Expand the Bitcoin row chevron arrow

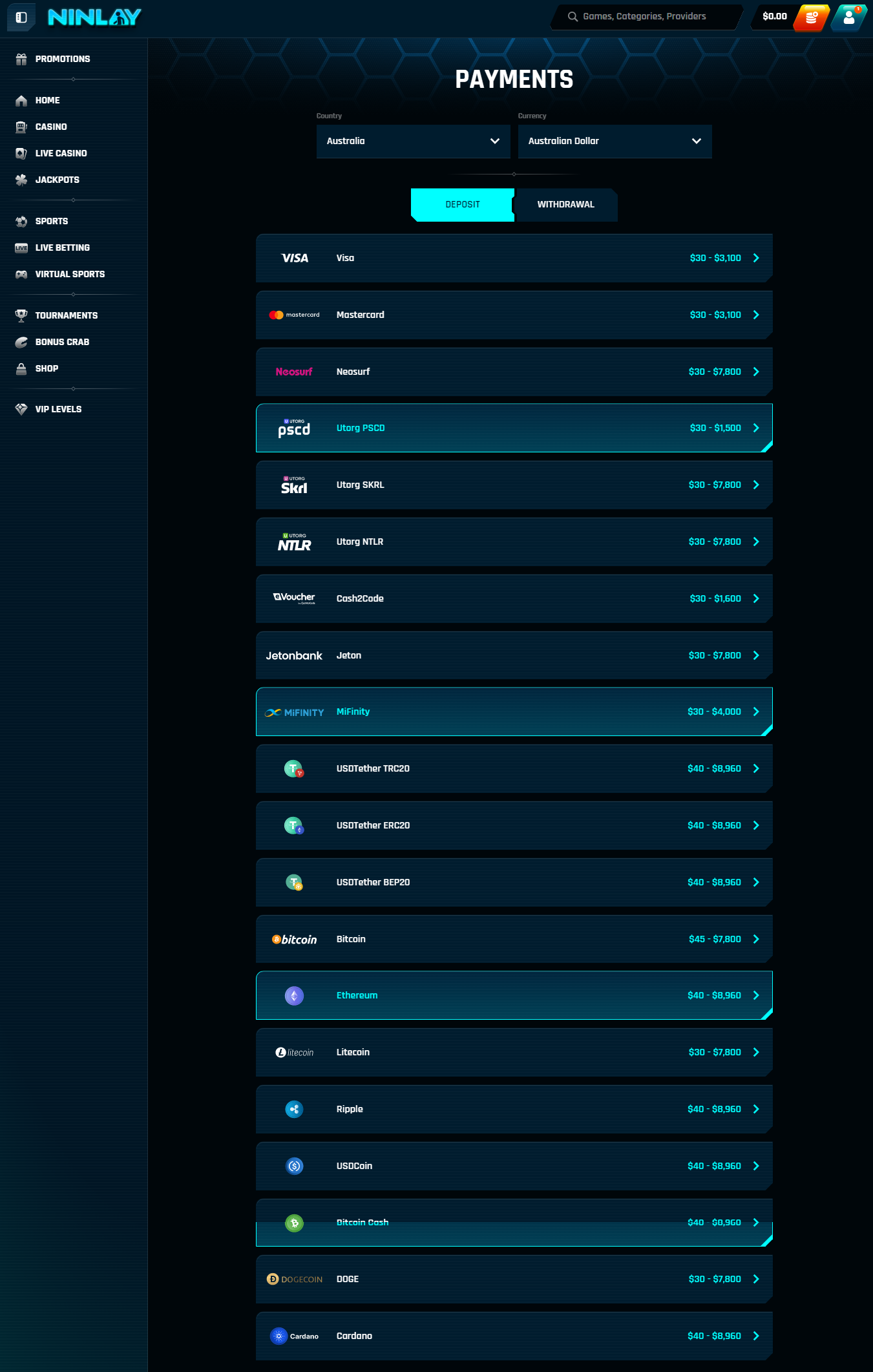pyautogui.click(x=756, y=940)
